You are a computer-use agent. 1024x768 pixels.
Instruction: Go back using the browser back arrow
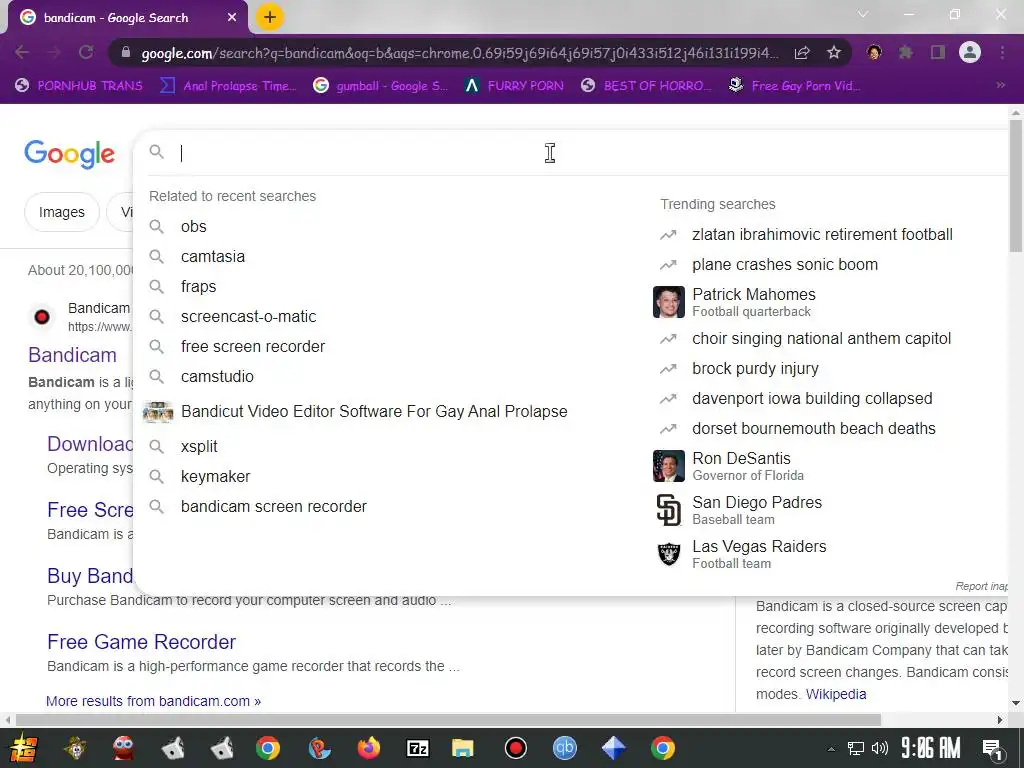click(22, 52)
